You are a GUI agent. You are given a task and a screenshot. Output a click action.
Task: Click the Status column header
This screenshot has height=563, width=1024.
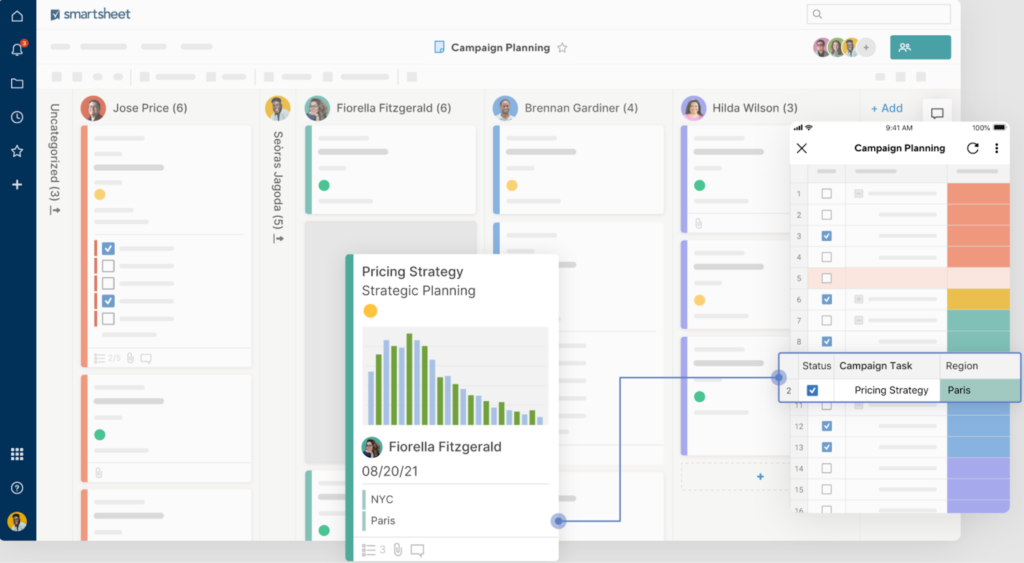click(x=816, y=366)
